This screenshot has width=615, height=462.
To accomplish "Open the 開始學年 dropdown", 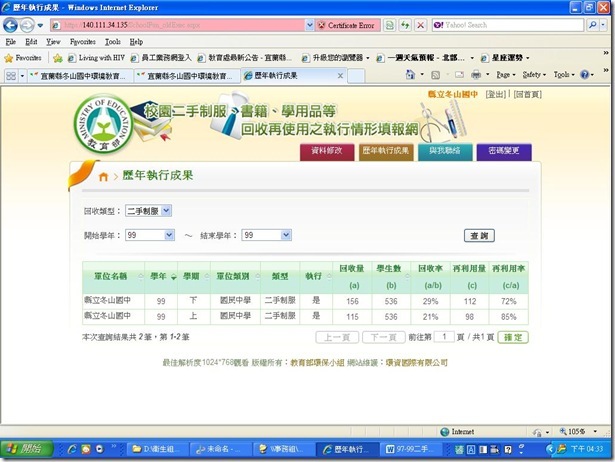I will pos(150,235).
